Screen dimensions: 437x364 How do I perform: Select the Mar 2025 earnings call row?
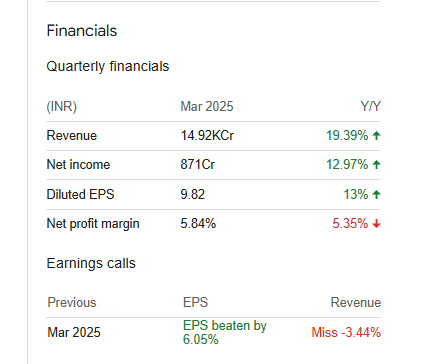[213, 332]
